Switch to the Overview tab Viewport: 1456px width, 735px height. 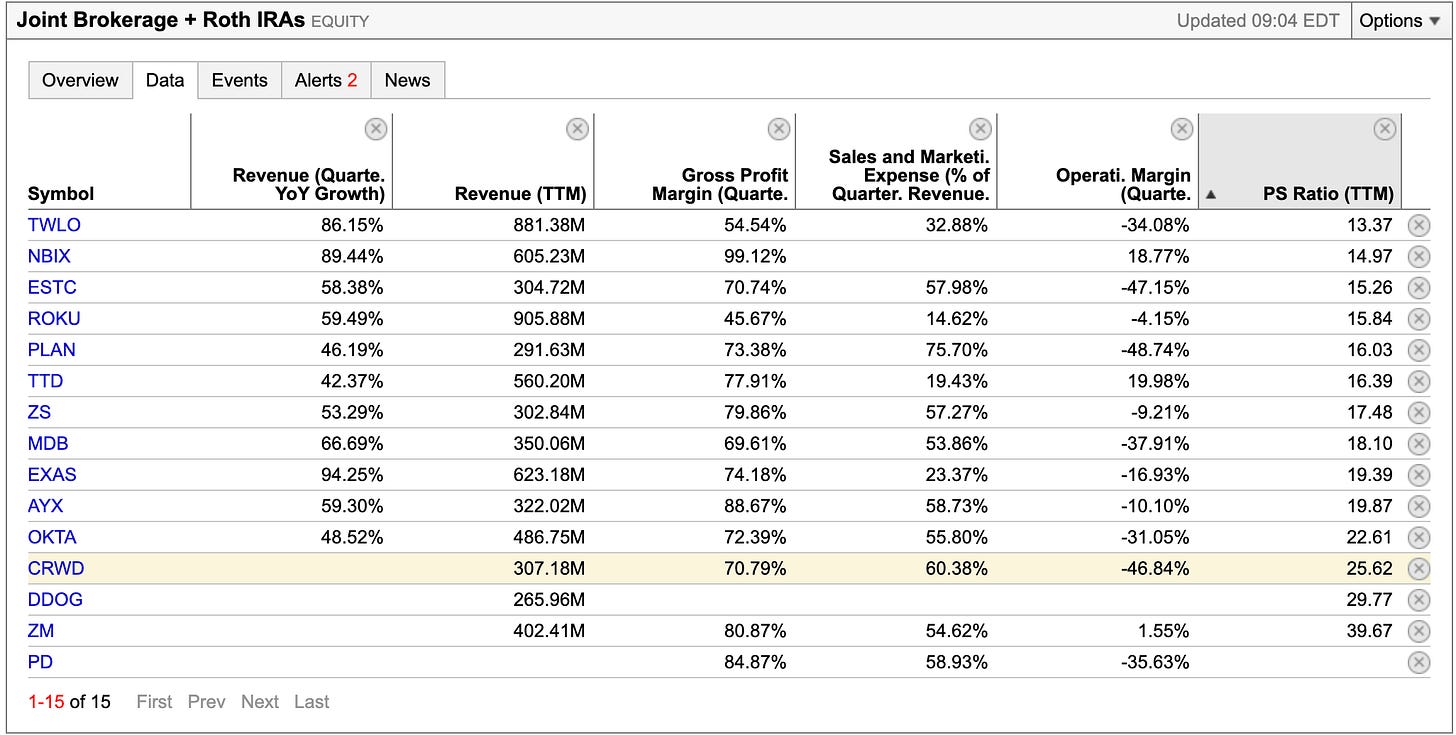tap(80, 80)
